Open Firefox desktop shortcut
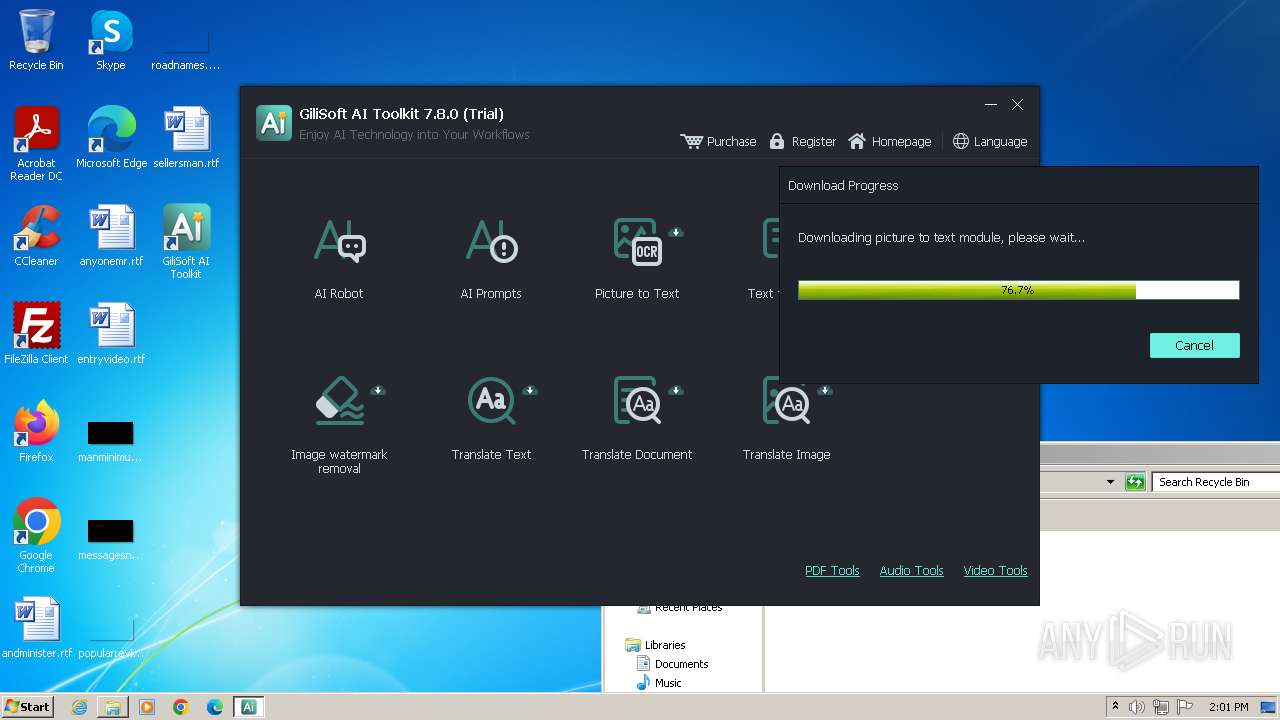The image size is (1280, 720). tap(36, 432)
